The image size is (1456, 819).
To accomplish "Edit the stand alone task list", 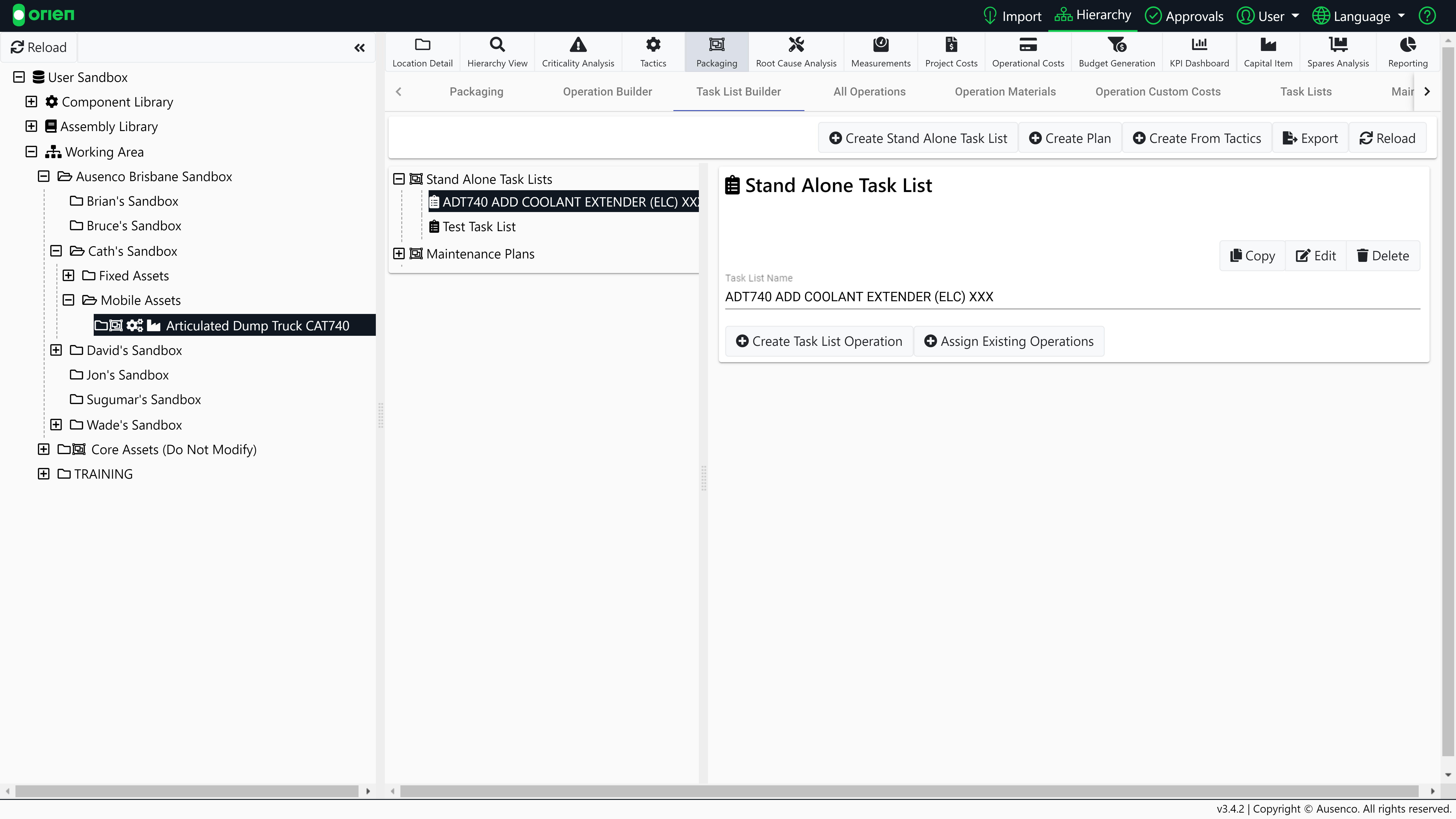I will [1316, 256].
